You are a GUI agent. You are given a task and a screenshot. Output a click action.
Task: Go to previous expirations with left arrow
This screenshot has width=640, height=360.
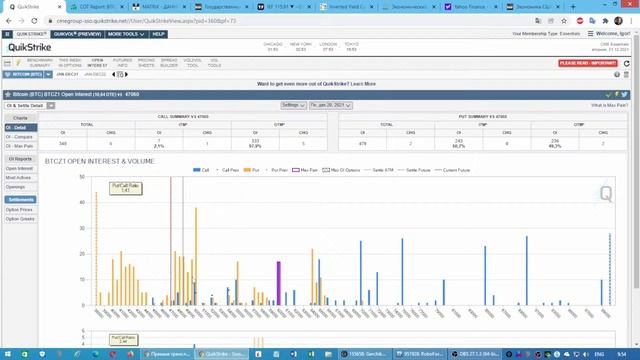tap(113, 75)
